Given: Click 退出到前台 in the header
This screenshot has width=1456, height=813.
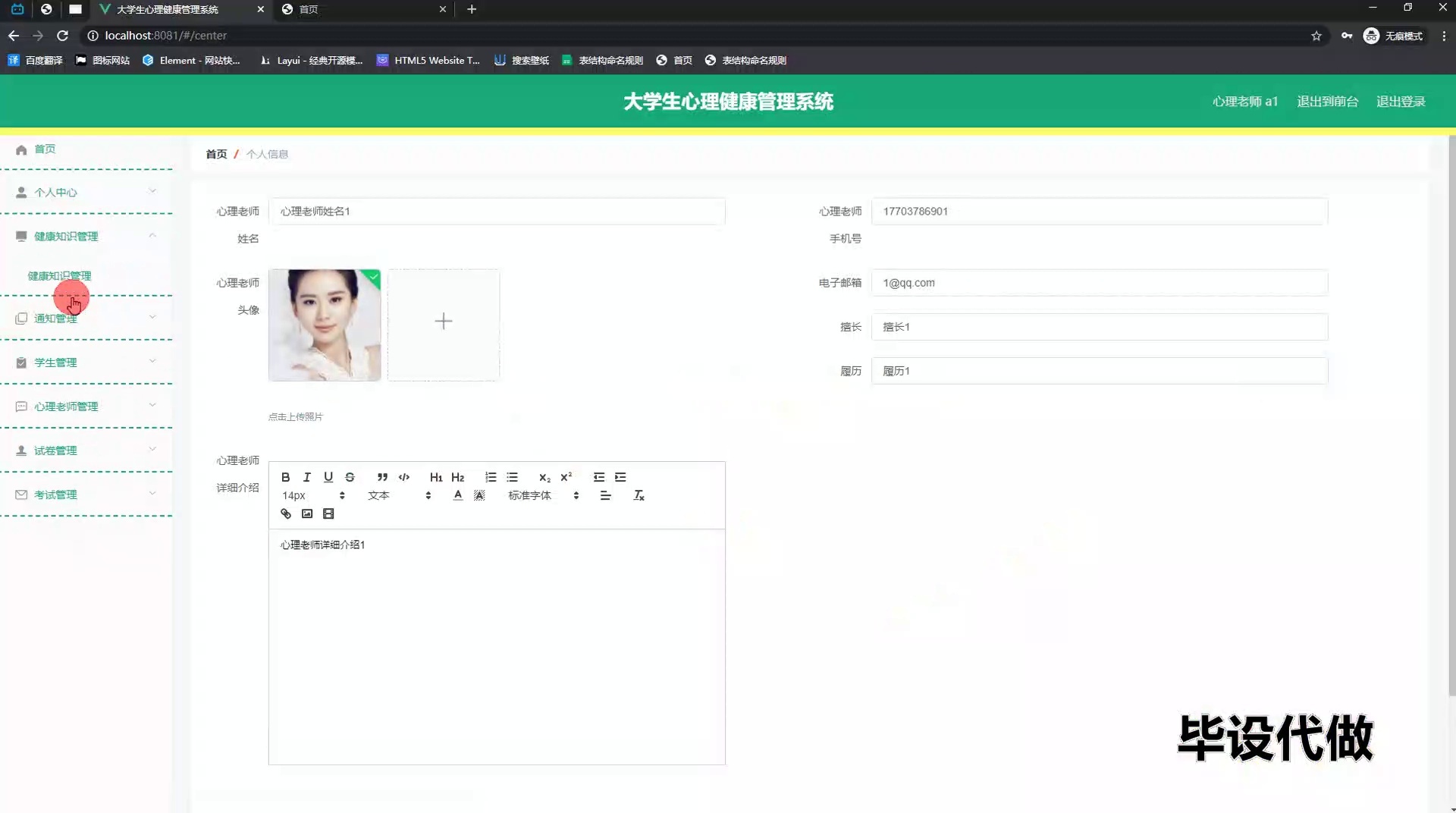Looking at the screenshot, I should click(x=1327, y=102).
